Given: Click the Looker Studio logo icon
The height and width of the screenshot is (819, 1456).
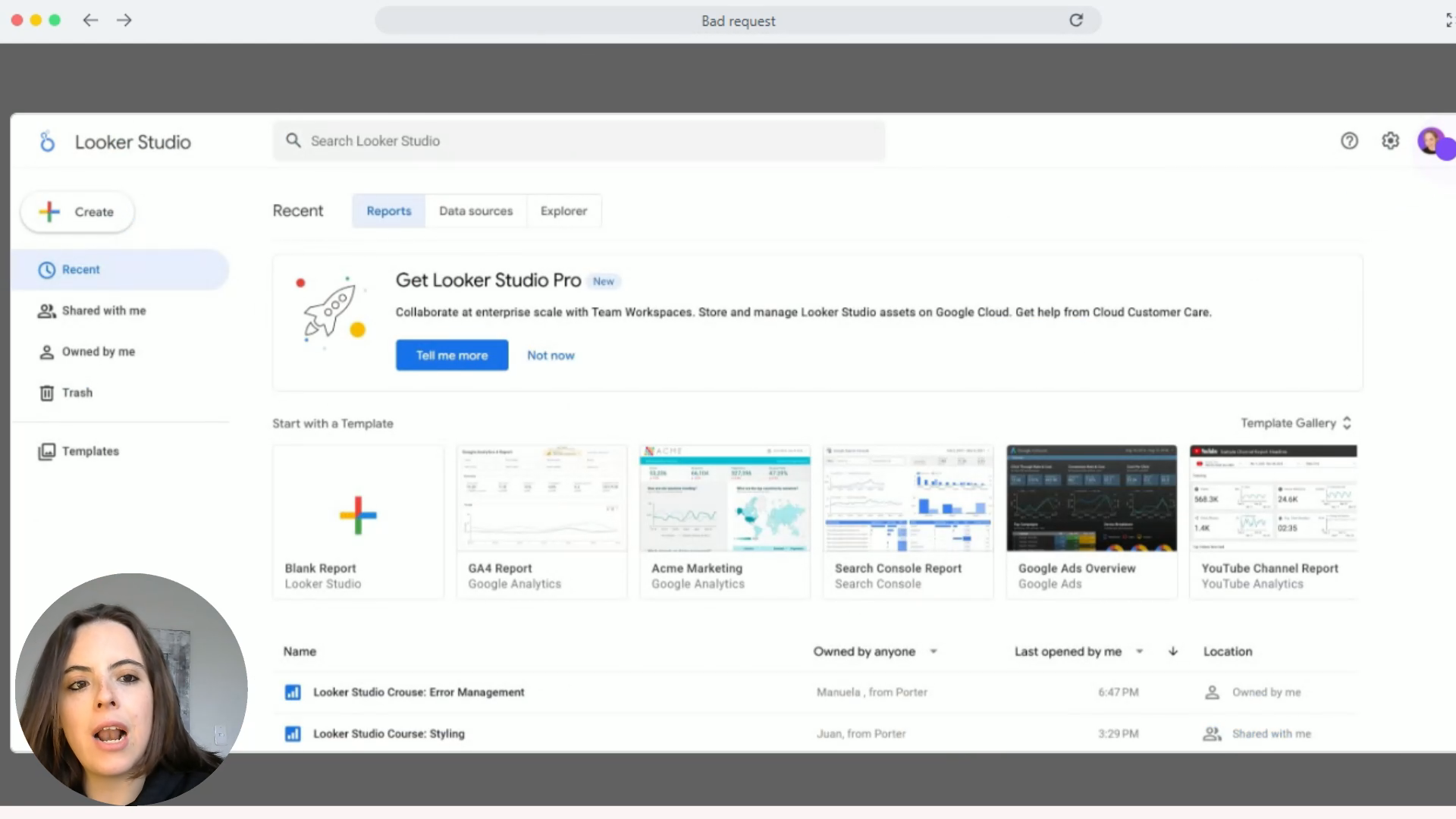Looking at the screenshot, I should pyautogui.click(x=47, y=142).
